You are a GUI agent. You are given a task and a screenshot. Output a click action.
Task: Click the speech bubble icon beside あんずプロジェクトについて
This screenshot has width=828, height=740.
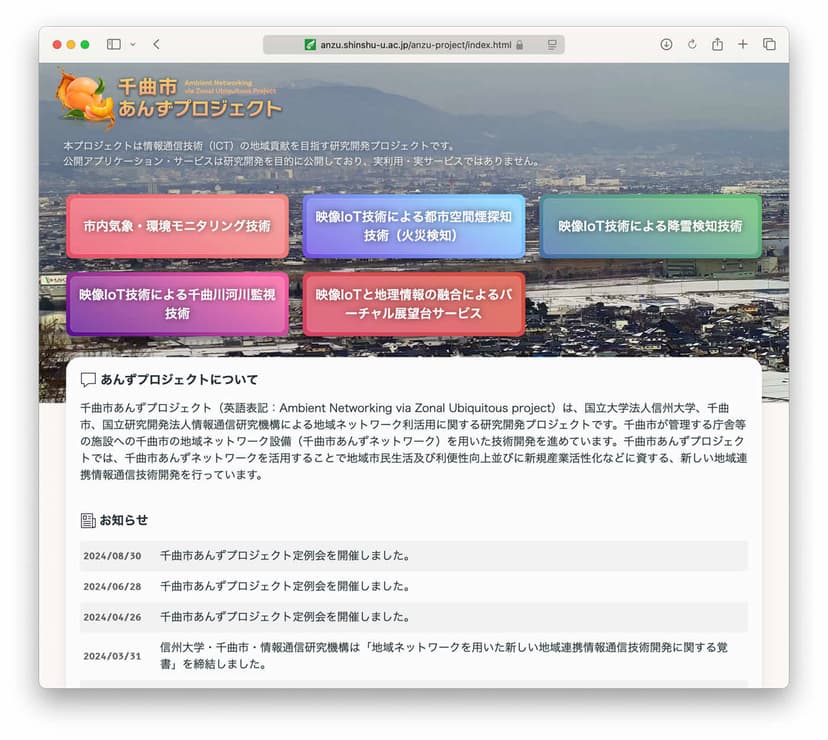click(x=90, y=378)
